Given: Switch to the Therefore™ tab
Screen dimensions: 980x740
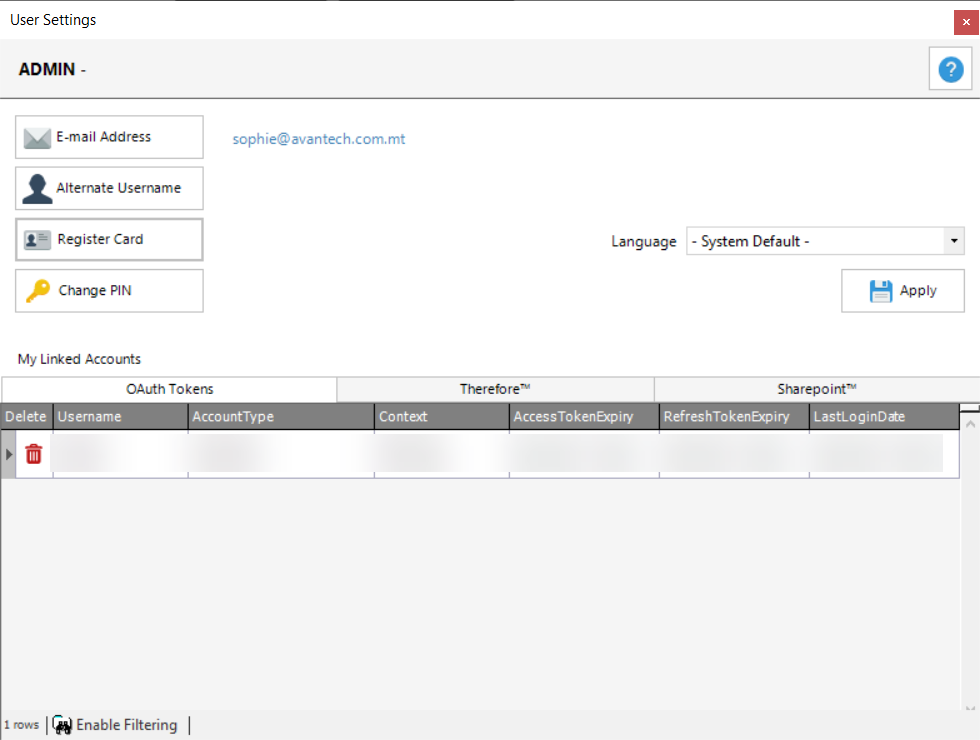Looking at the screenshot, I should (x=495, y=389).
